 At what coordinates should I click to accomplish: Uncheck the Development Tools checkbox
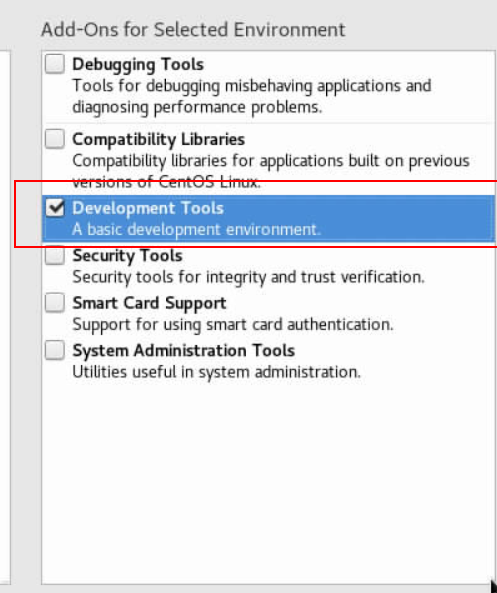point(55,208)
